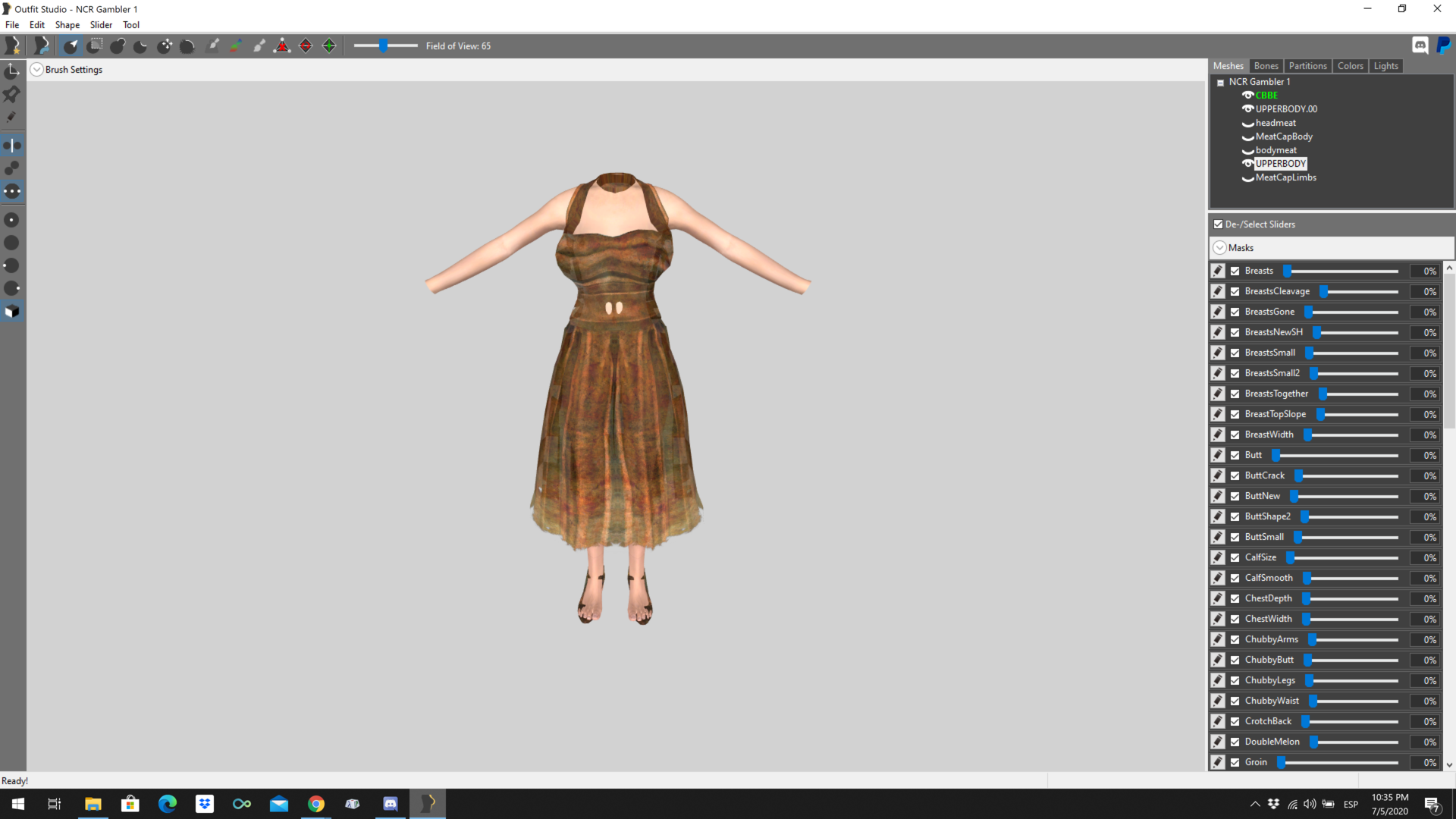
Task: Toggle the perspective cube icon
Action: [12, 312]
